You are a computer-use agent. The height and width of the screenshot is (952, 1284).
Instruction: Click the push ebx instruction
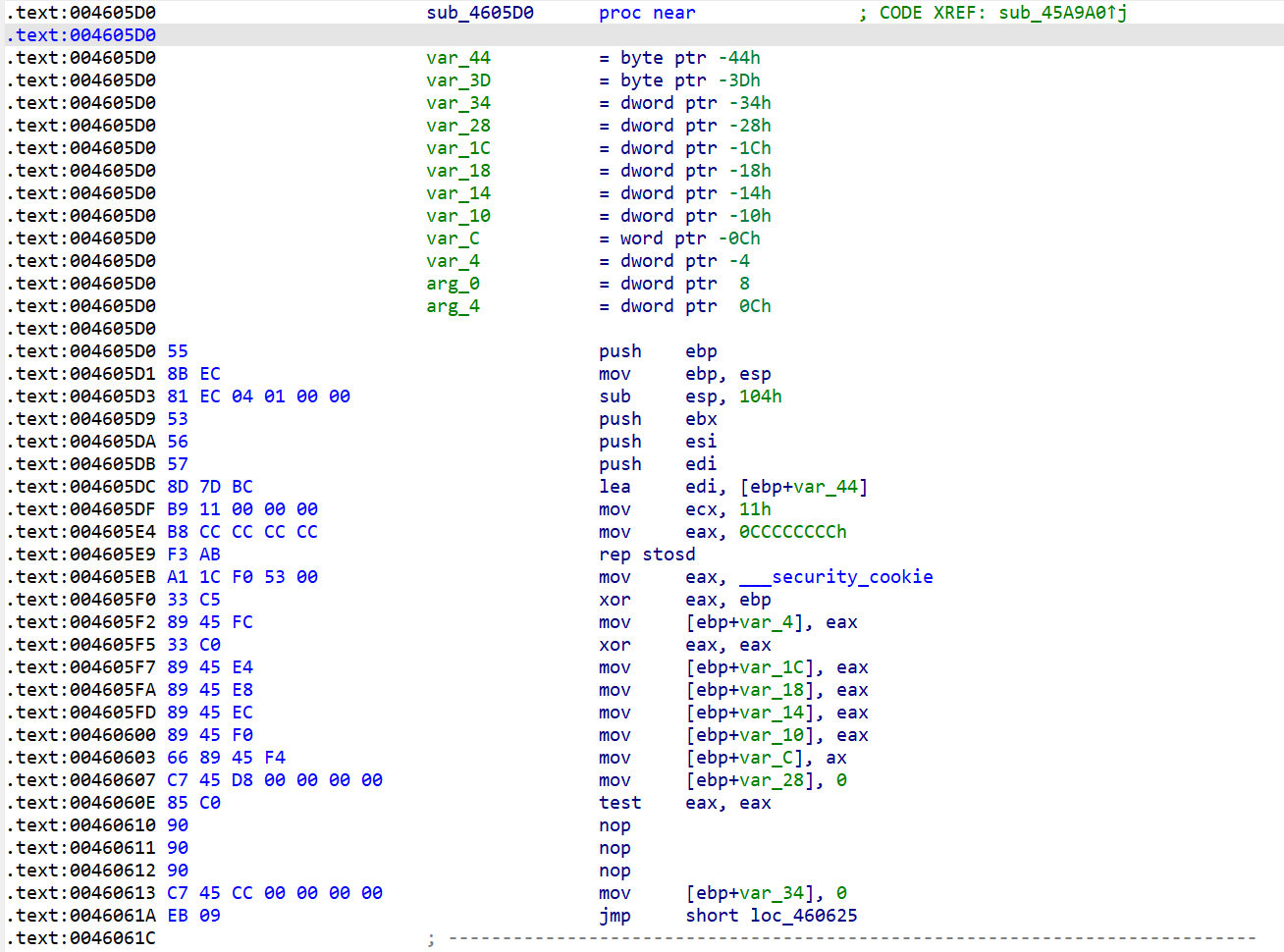(x=658, y=419)
